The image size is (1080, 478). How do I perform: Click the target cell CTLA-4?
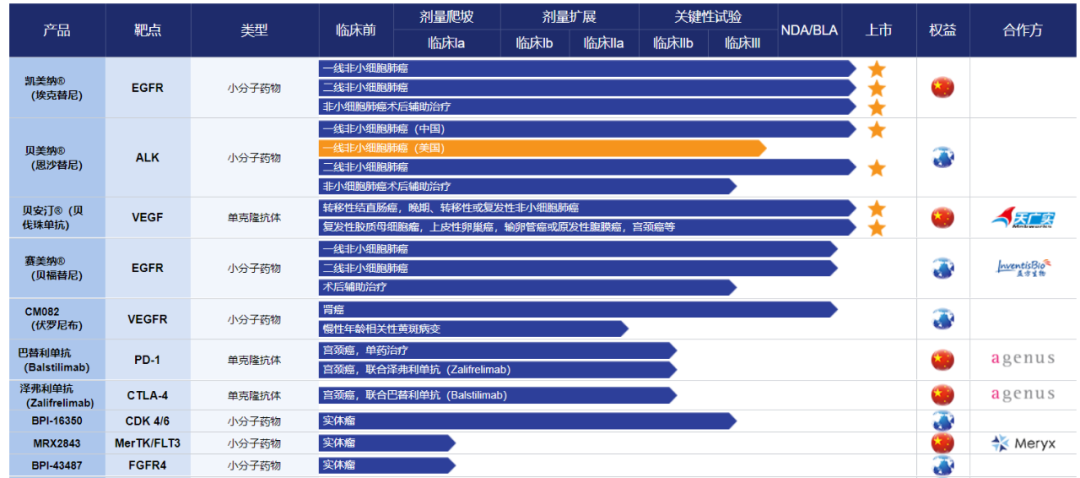147,395
